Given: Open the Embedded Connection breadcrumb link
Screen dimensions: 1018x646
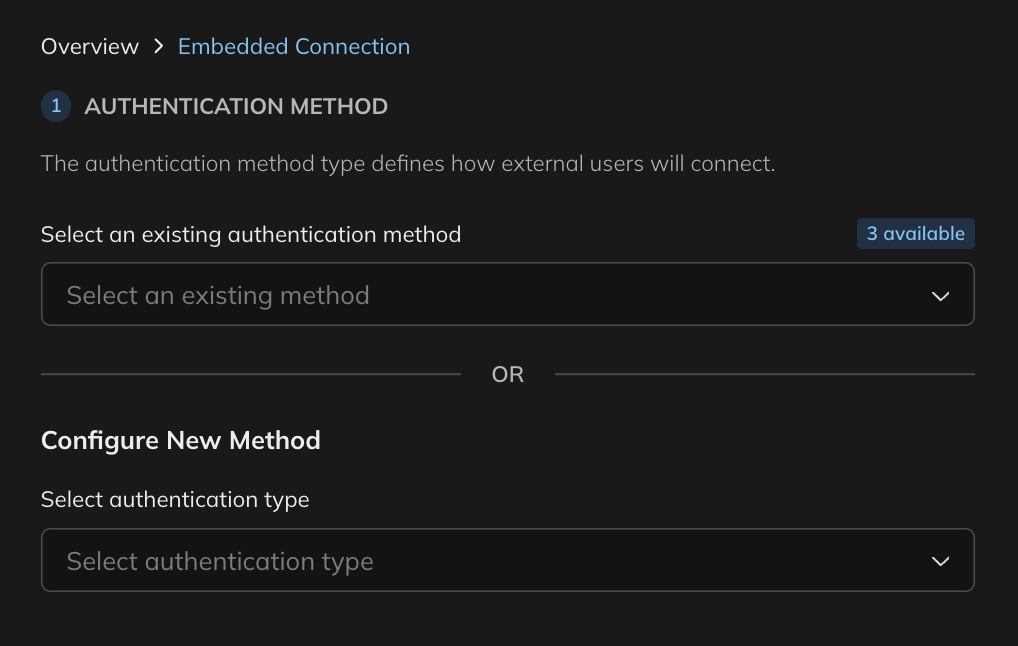Looking at the screenshot, I should (294, 46).
